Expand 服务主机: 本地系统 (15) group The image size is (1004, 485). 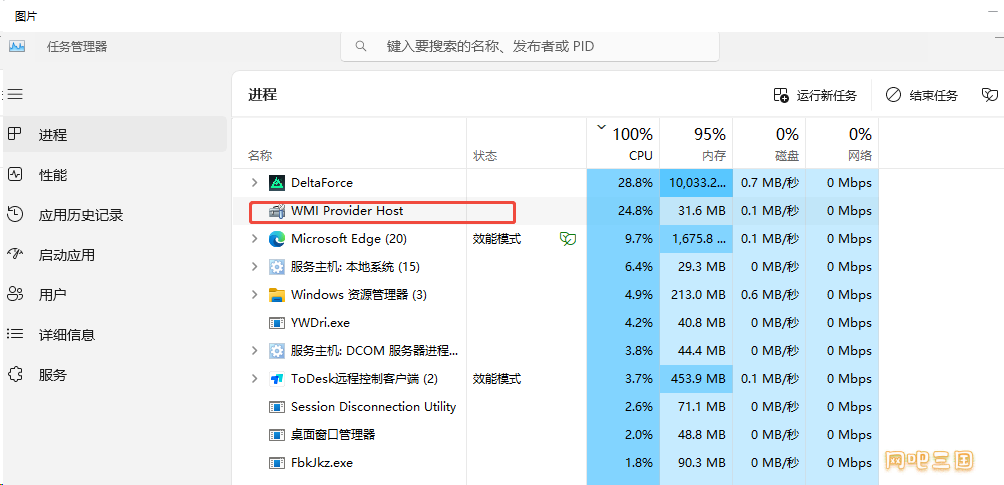point(255,267)
